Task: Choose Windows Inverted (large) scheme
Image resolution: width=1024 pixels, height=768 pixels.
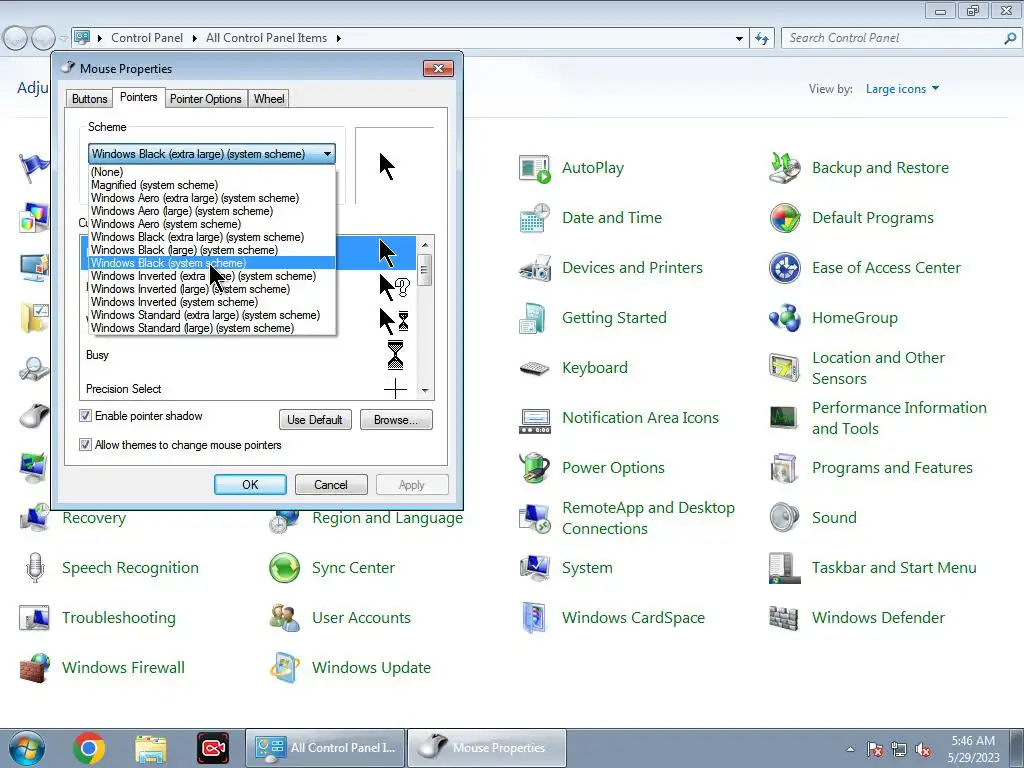Action: click(212, 289)
